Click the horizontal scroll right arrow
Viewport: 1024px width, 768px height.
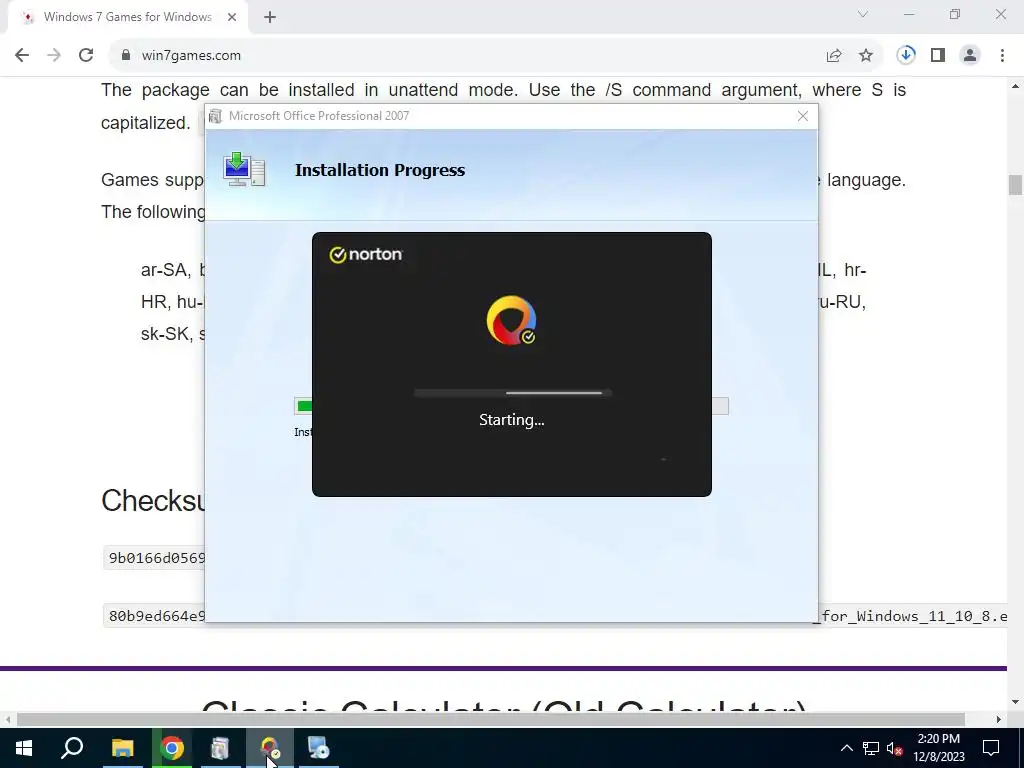coord(999,720)
